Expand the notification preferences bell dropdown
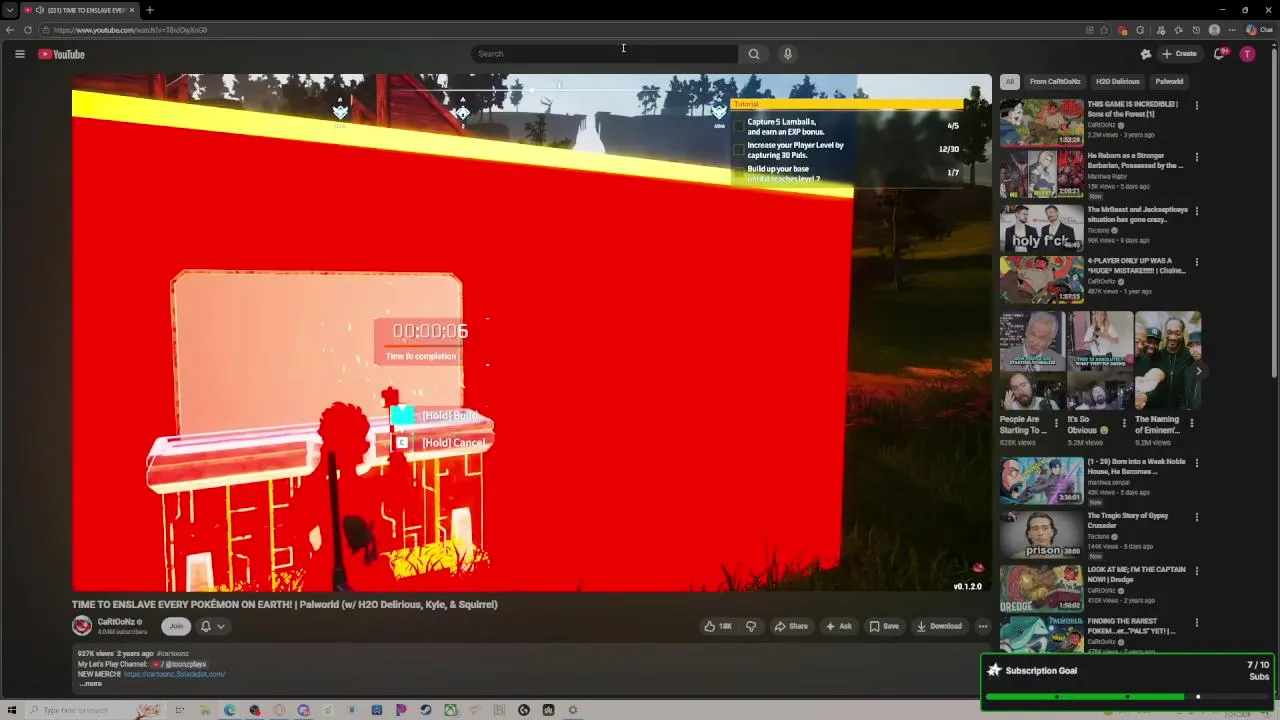 coord(212,626)
